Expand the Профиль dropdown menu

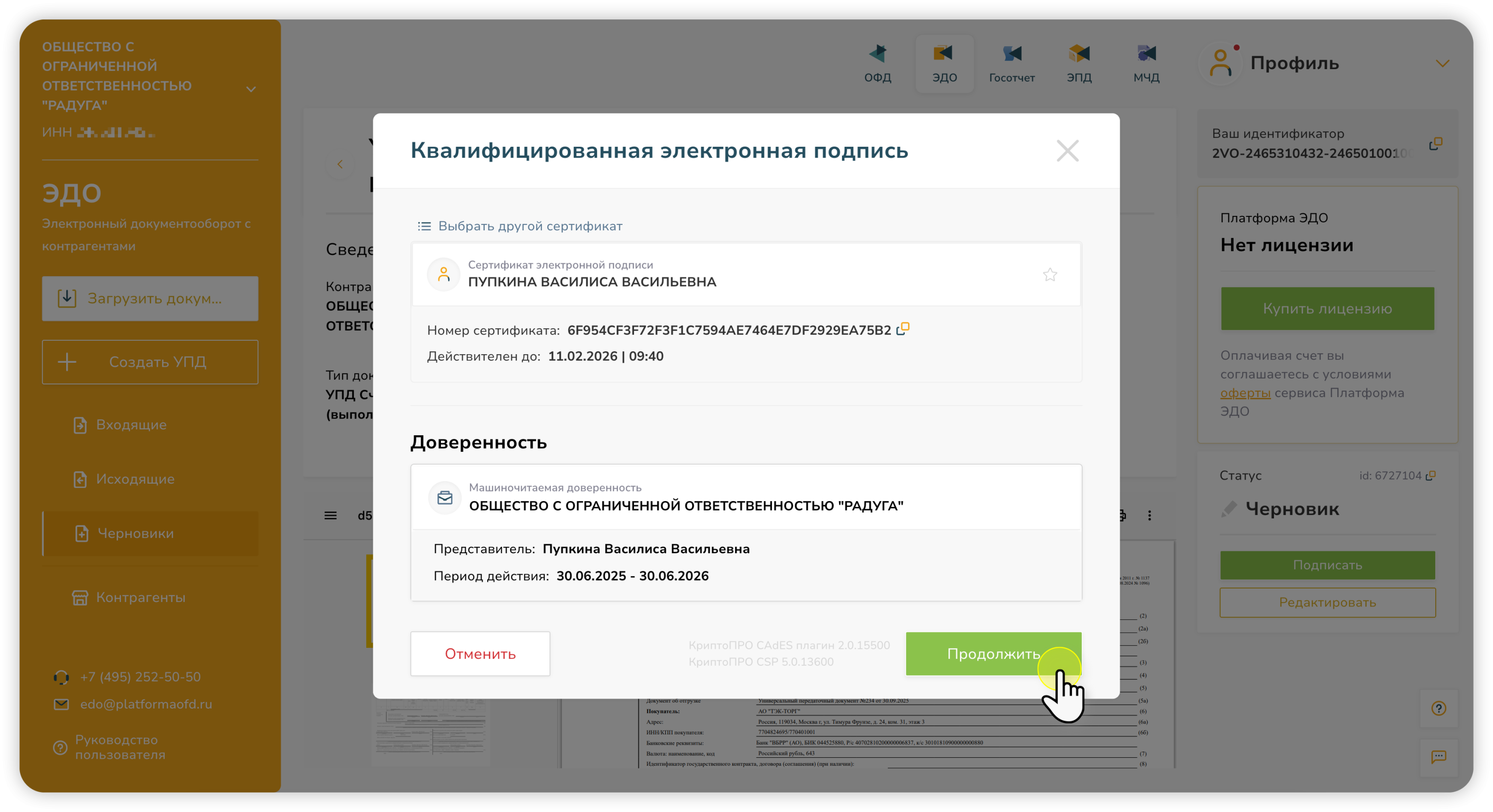(x=1442, y=63)
